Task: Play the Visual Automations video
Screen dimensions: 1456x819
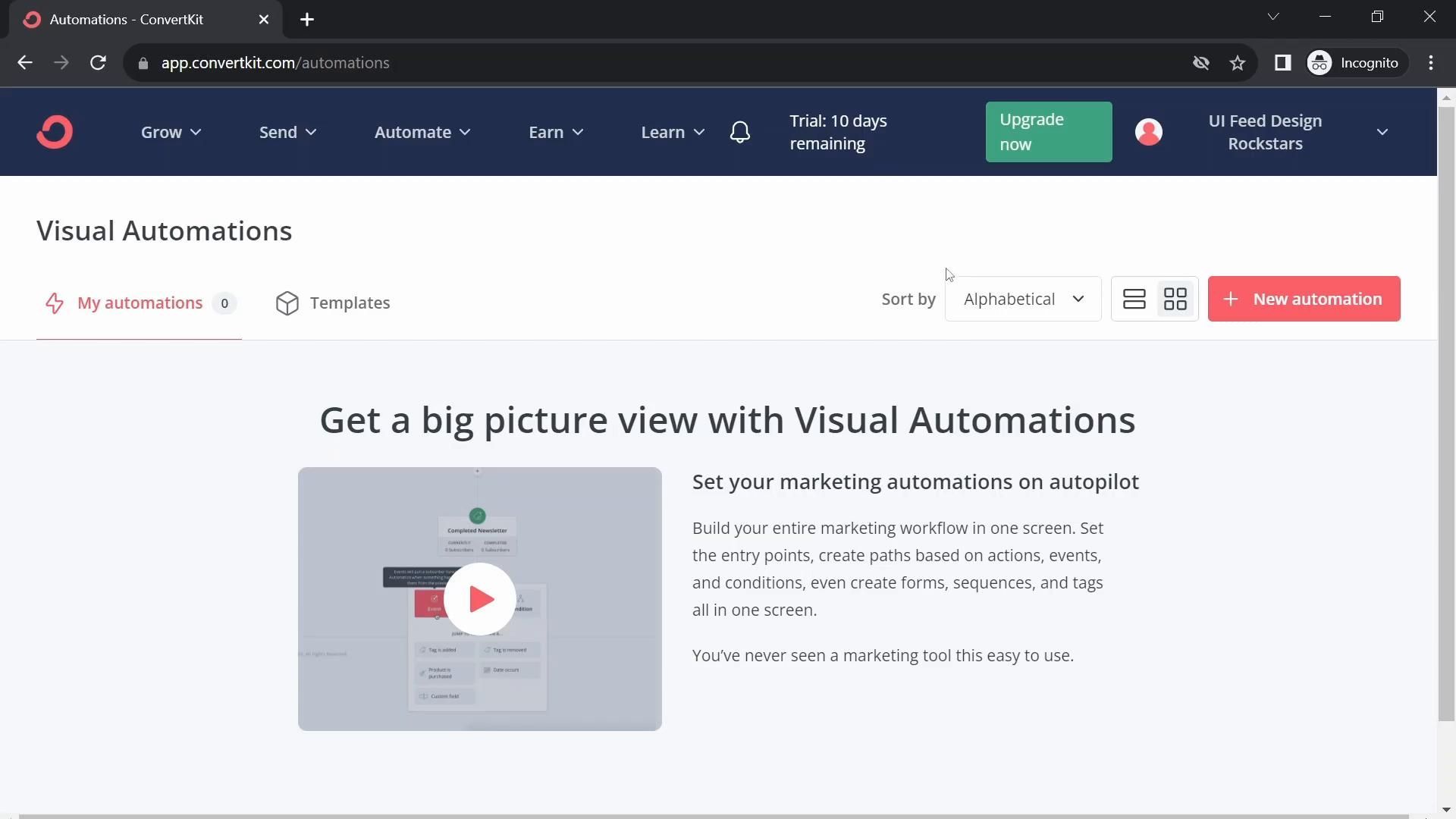Action: [479, 599]
